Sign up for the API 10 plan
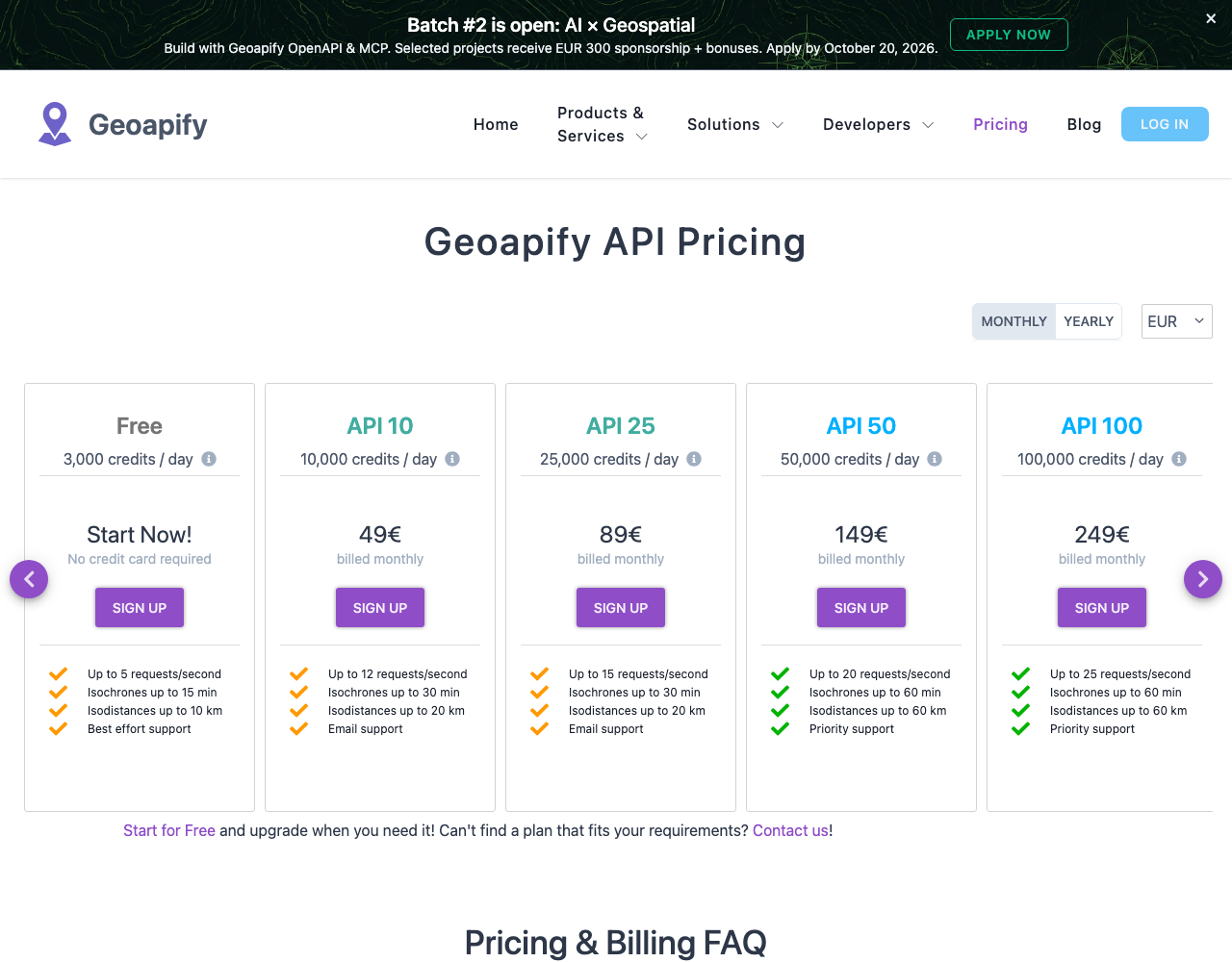This screenshot has width=1232, height=962. [380, 608]
